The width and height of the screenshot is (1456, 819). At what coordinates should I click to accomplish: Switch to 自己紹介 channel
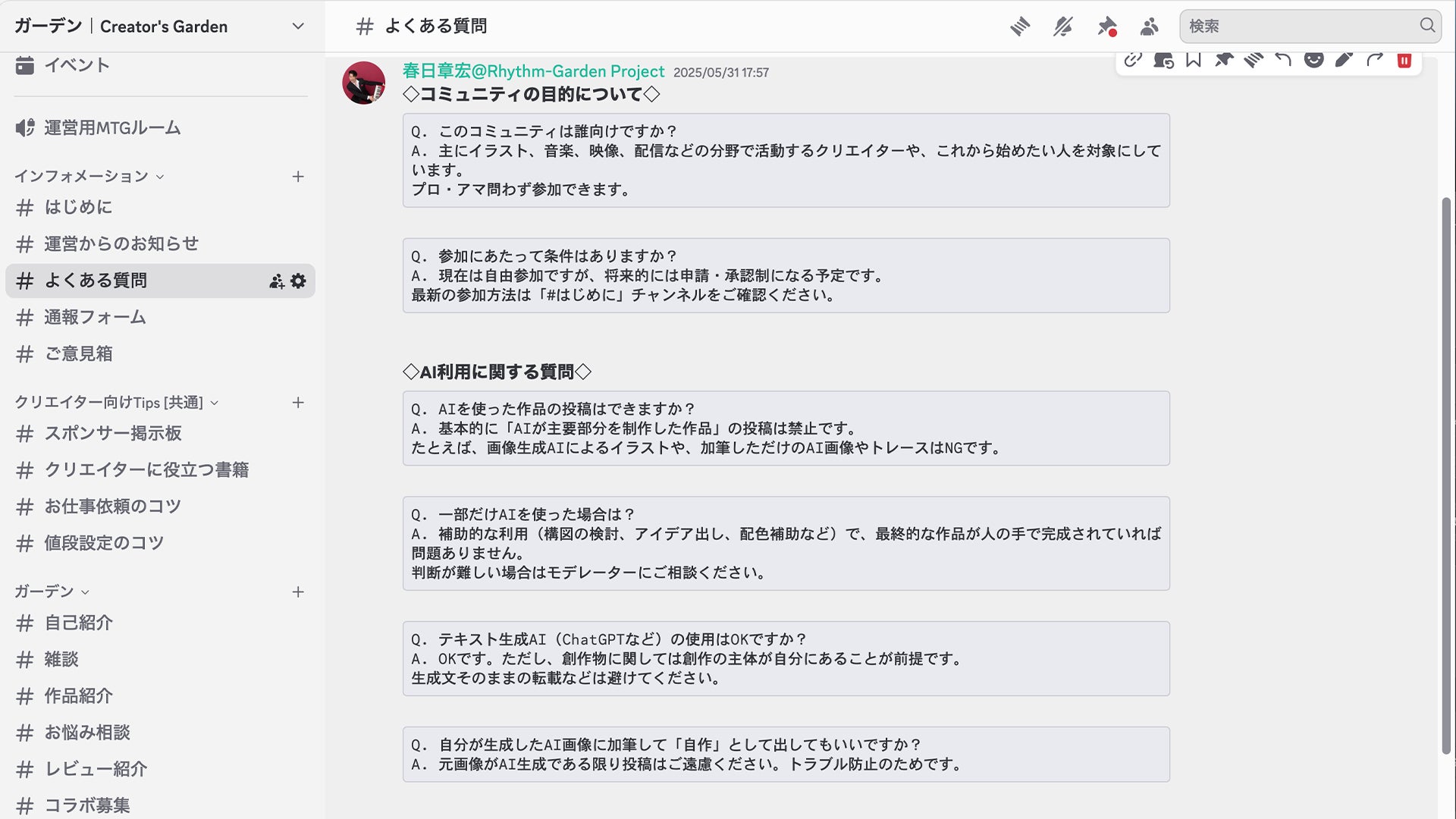point(78,623)
